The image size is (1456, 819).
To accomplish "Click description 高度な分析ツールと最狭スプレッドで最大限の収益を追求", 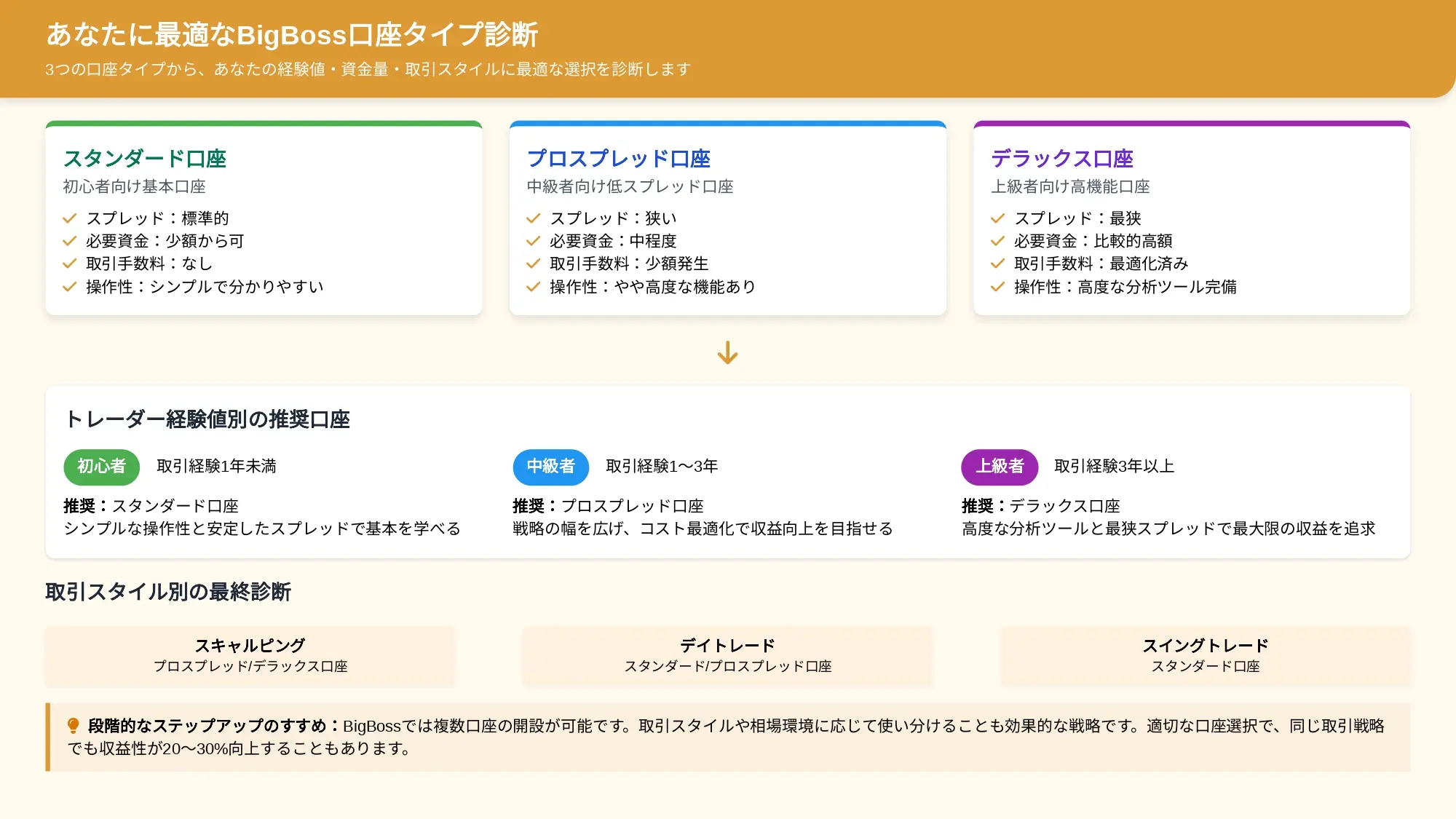I will tap(1168, 529).
